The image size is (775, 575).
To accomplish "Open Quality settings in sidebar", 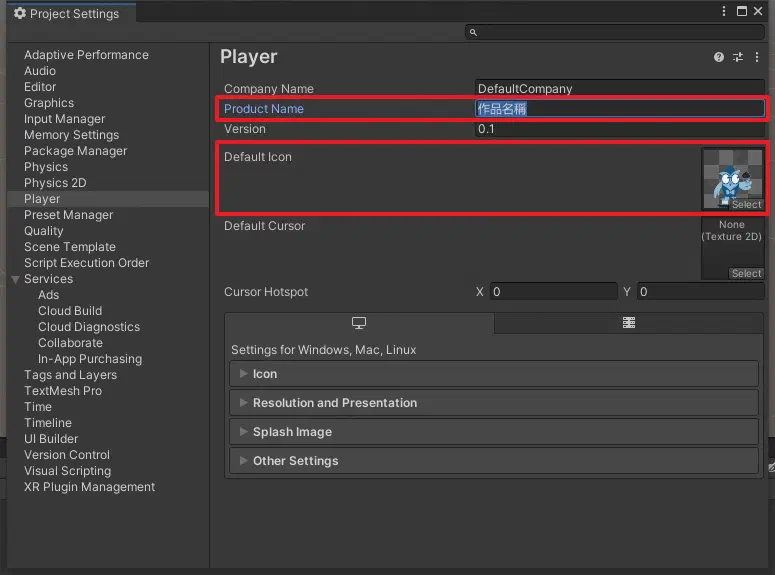I will tap(43, 231).
